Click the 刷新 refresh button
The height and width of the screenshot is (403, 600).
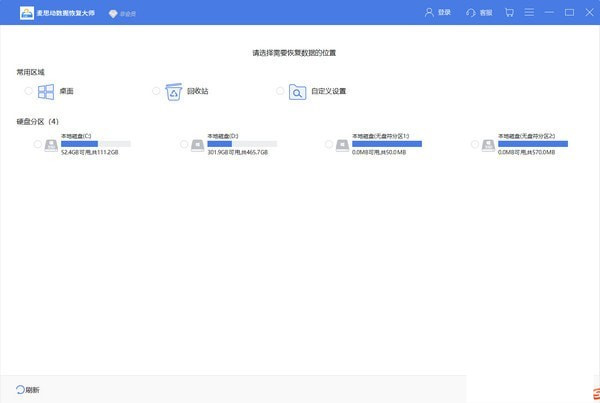(x=27, y=389)
